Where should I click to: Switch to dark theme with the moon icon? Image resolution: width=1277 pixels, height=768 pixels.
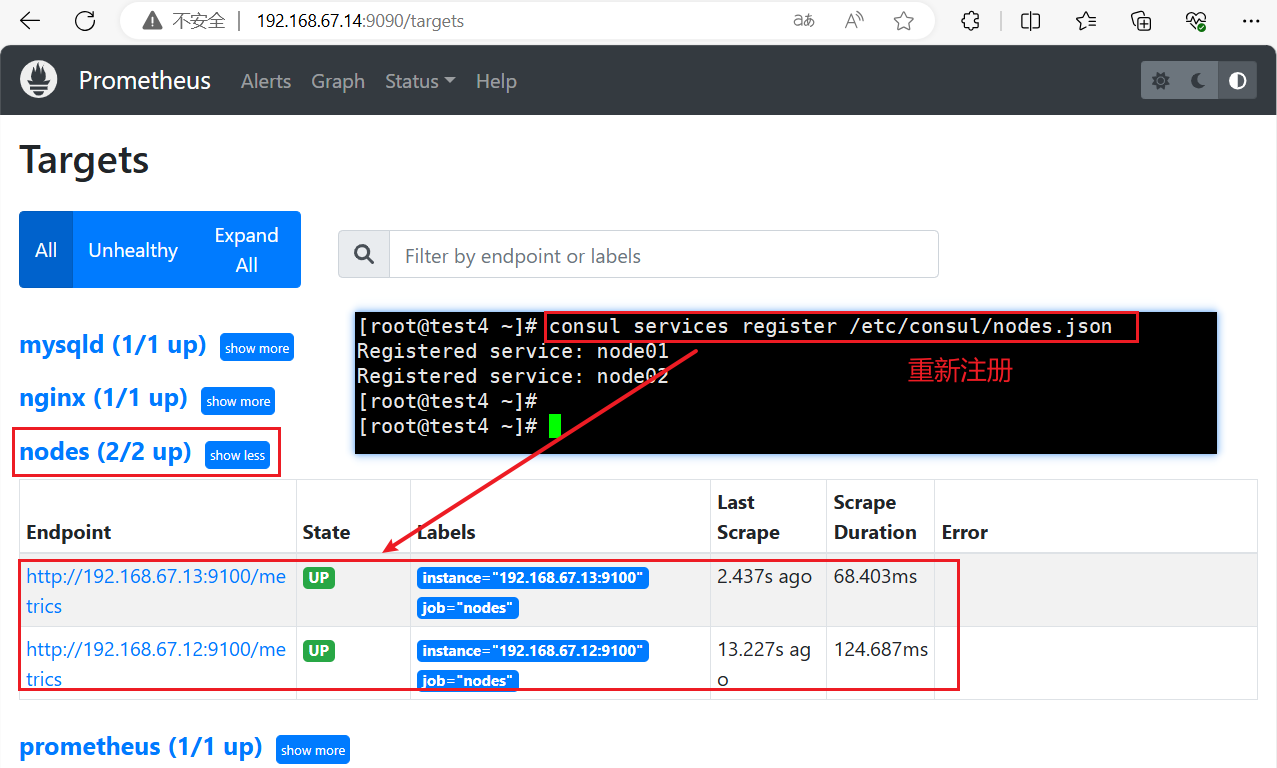1198,81
